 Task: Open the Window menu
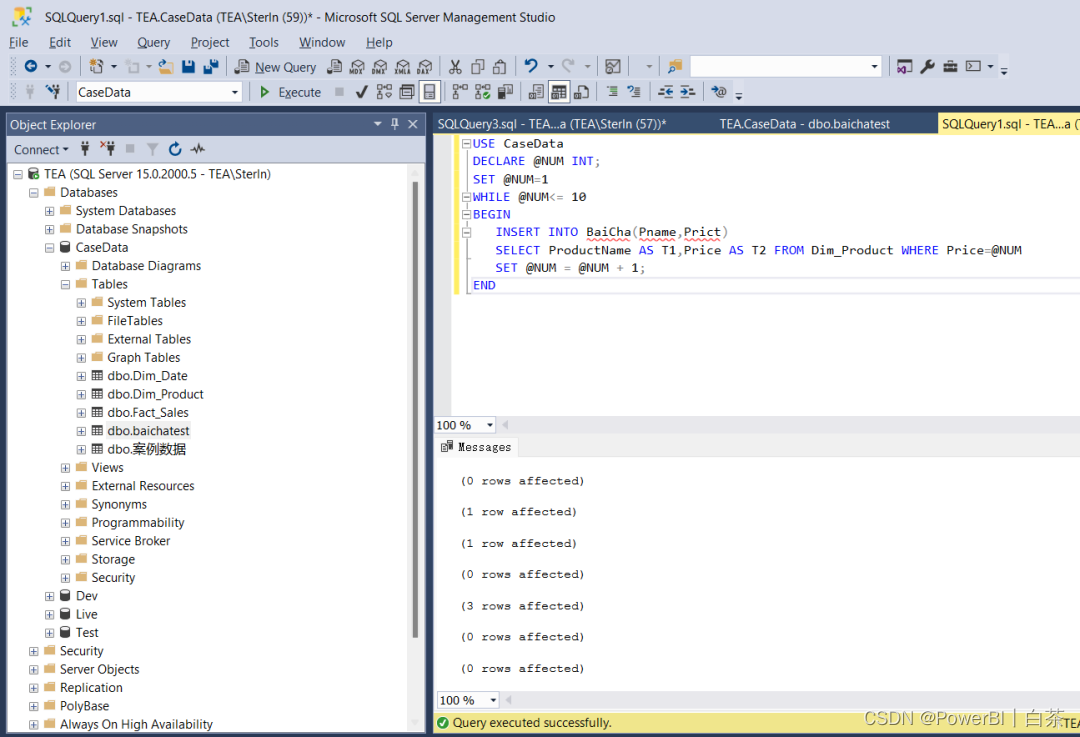(322, 43)
